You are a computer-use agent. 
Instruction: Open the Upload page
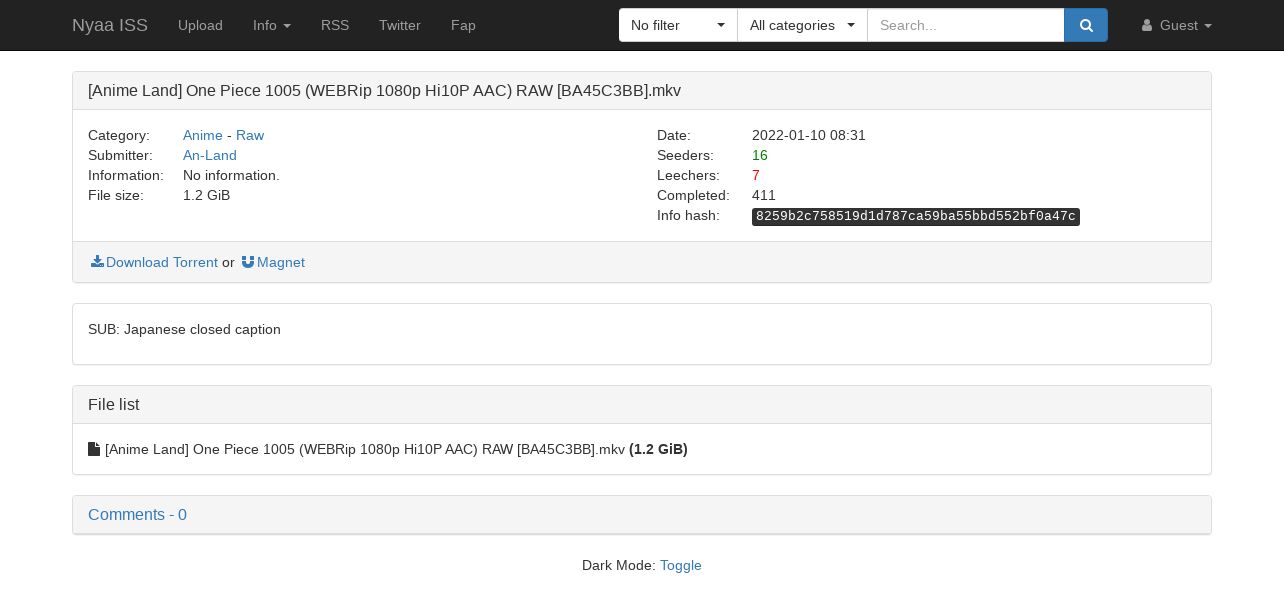[x=200, y=25]
